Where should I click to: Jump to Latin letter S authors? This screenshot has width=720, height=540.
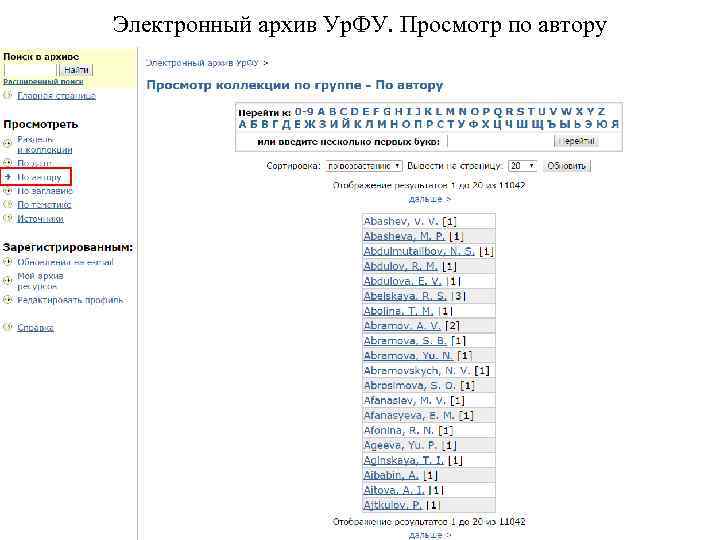(x=520, y=112)
